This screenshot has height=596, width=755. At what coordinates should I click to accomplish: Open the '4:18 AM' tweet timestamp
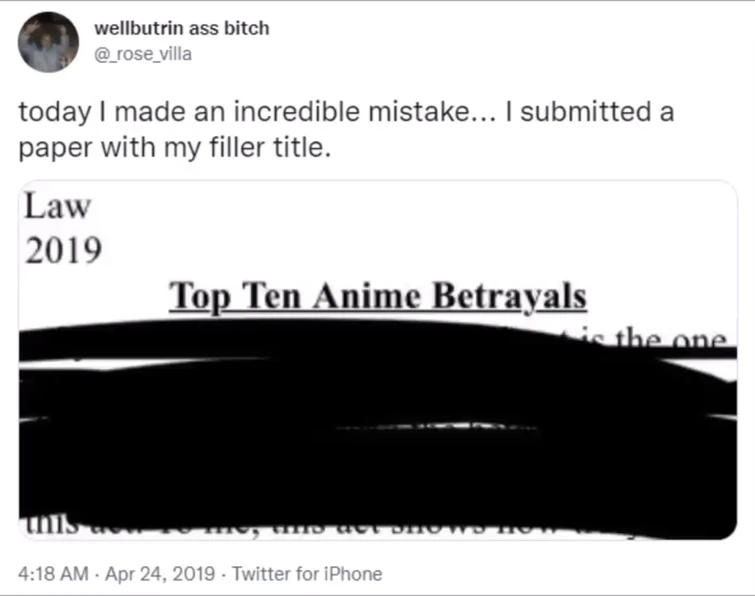[x=53, y=574]
